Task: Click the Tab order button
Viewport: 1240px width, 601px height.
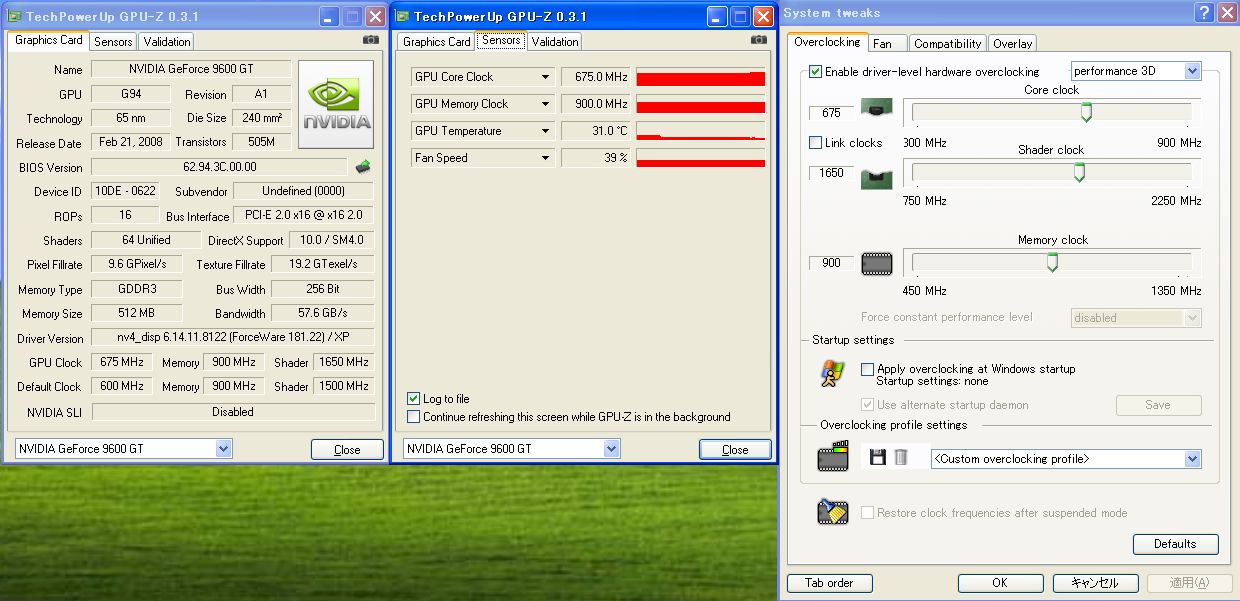Action: [829, 583]
